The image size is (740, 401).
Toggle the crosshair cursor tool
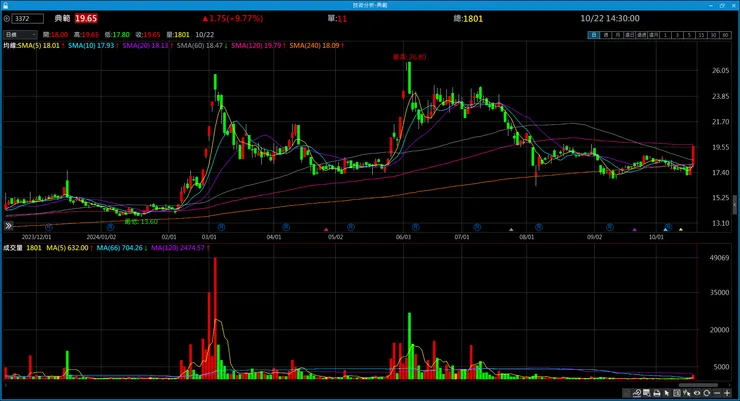click(x=687, y=393)
